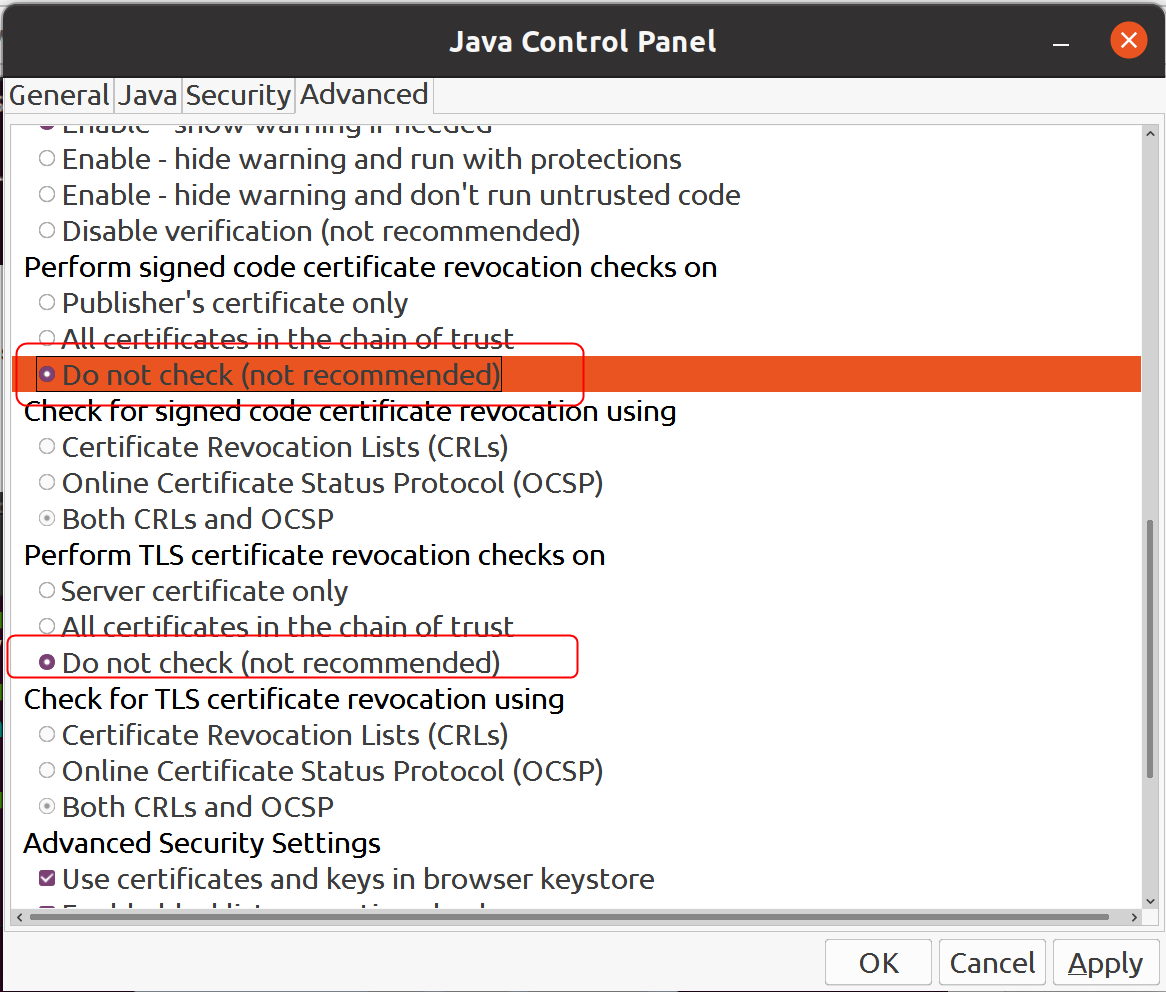Switch to the Security tab
This screenshot has height=992, width=1166.
click(238, 96)
